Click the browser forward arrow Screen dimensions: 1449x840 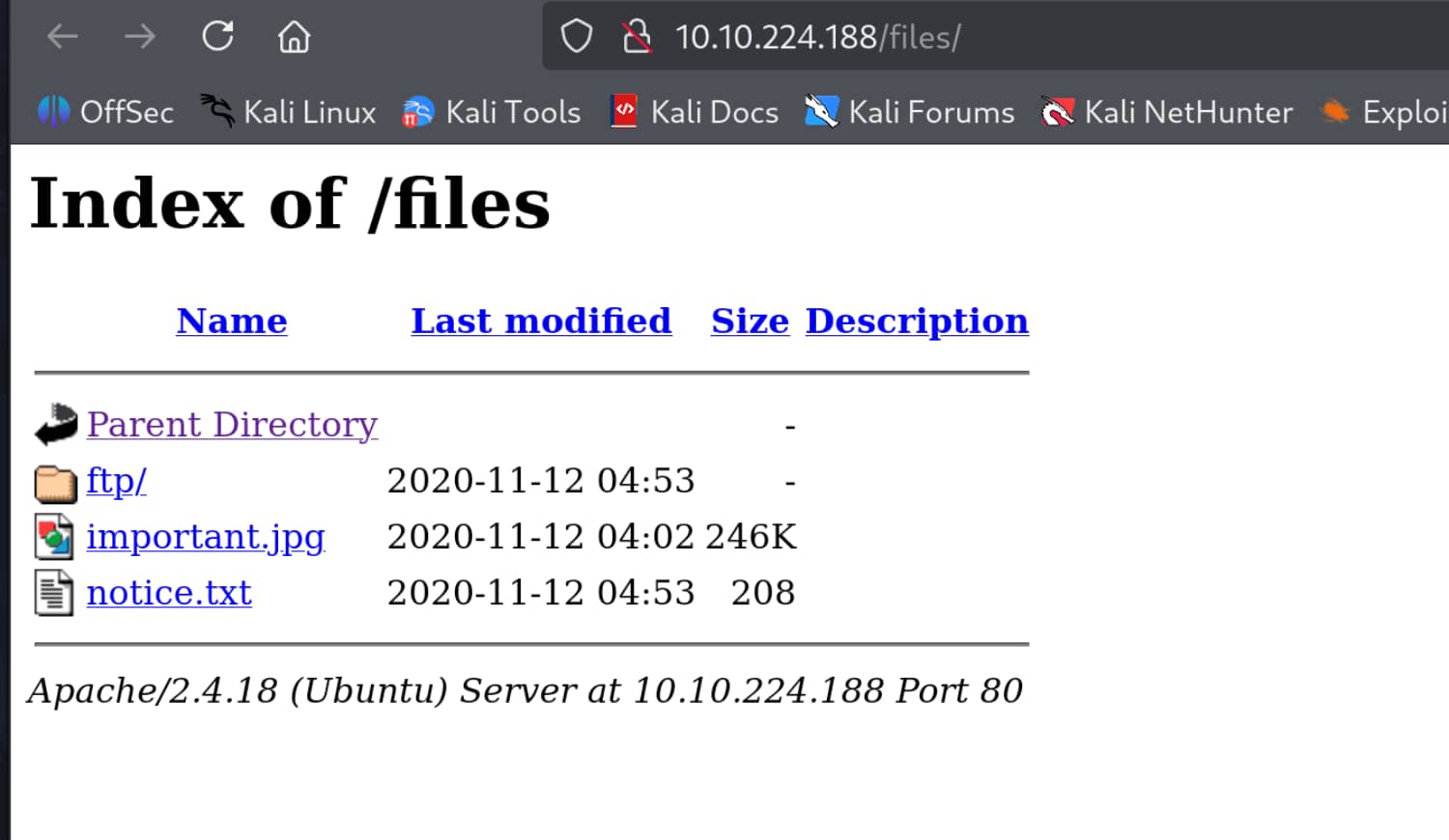pyautogui.click(x=140, y=38)
